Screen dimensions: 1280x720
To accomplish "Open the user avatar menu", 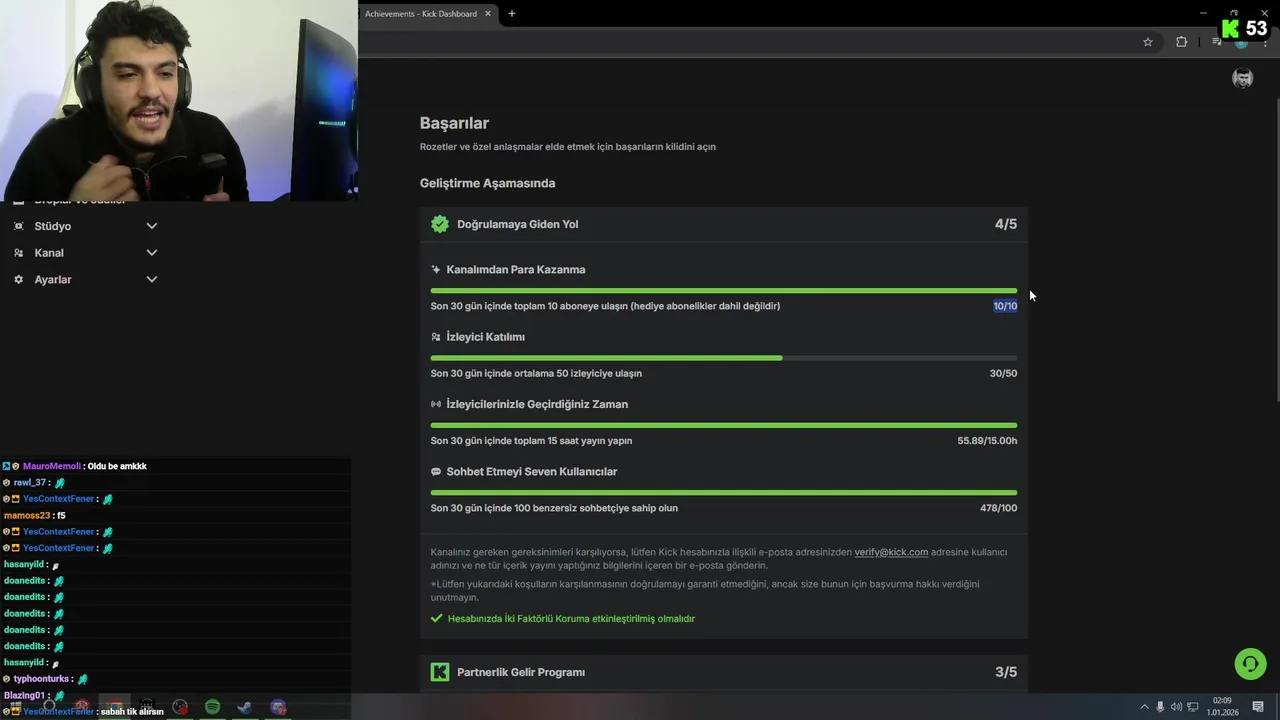I will [x=1243, y=78].
